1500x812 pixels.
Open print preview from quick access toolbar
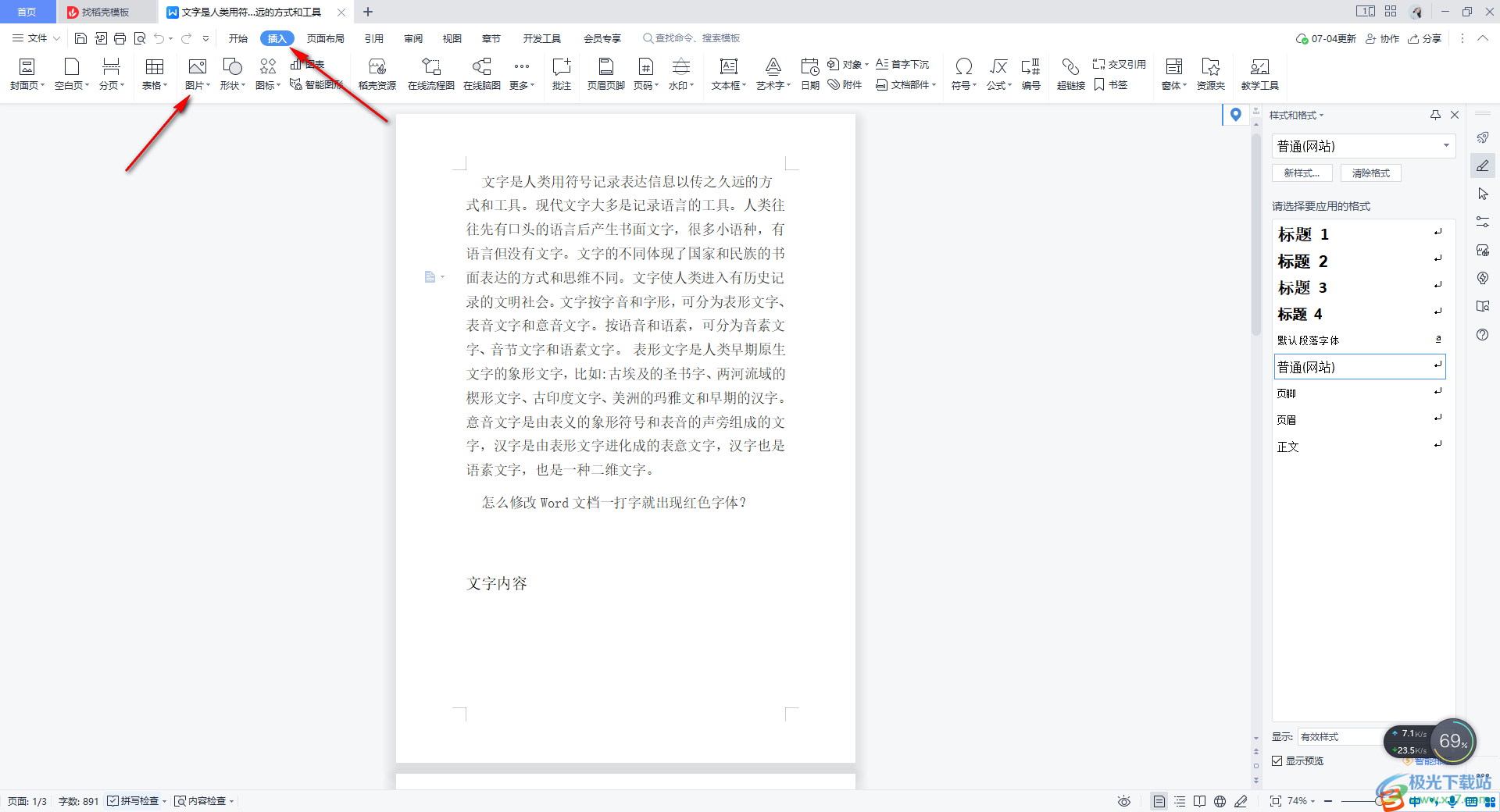[x=140, y=38]
